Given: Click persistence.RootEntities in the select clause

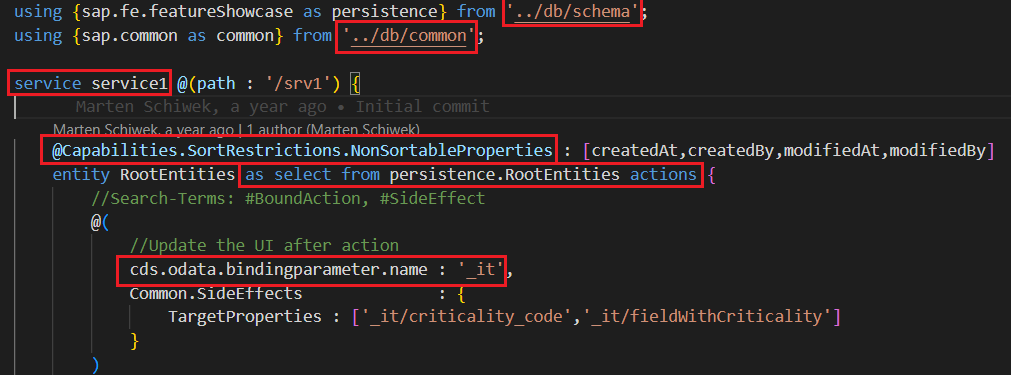Looking at the screenshot, I should (504, 175).
